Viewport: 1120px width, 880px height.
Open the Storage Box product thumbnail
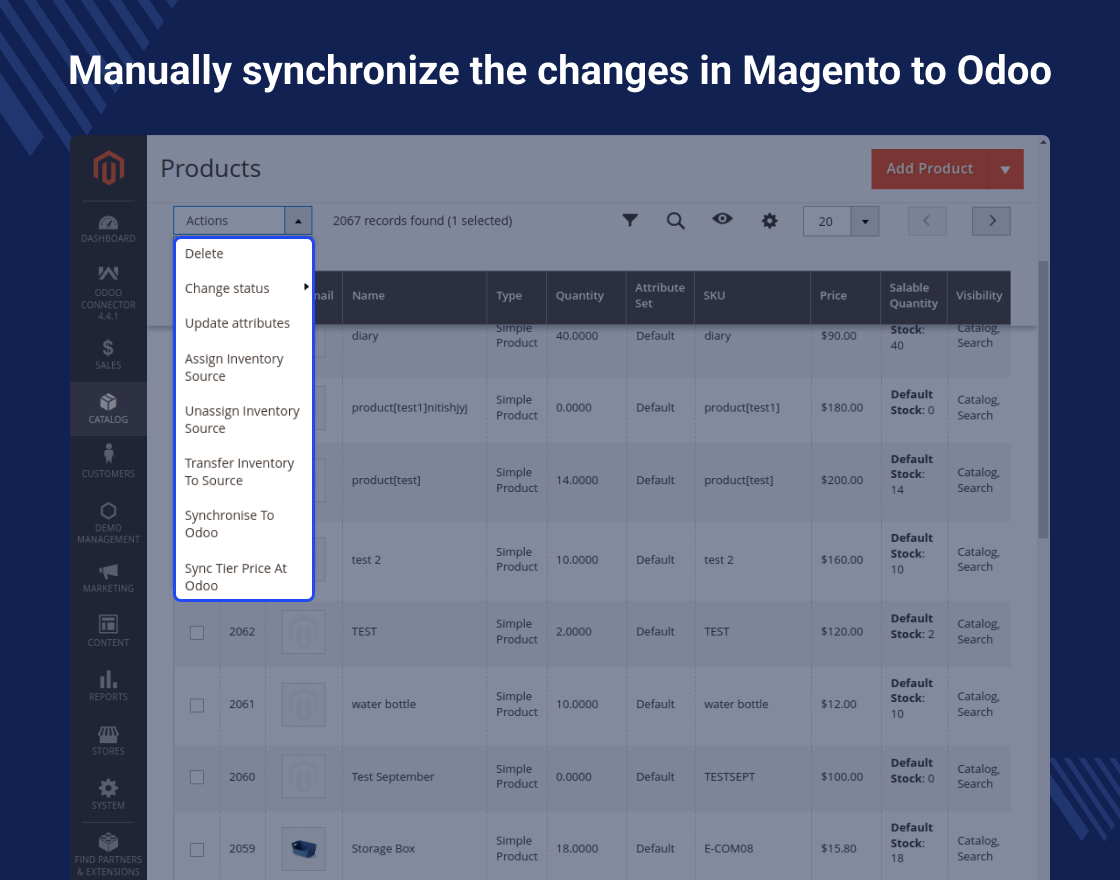click(304, 849)
